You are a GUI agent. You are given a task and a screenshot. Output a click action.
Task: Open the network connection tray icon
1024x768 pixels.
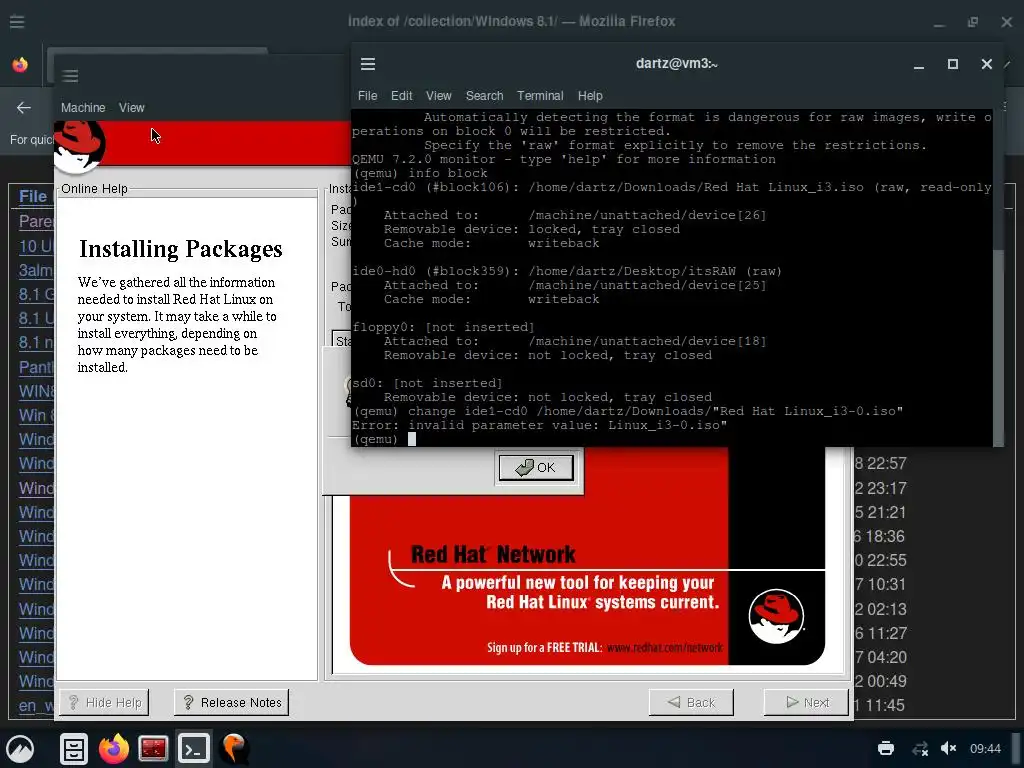(x=920, y=748)
